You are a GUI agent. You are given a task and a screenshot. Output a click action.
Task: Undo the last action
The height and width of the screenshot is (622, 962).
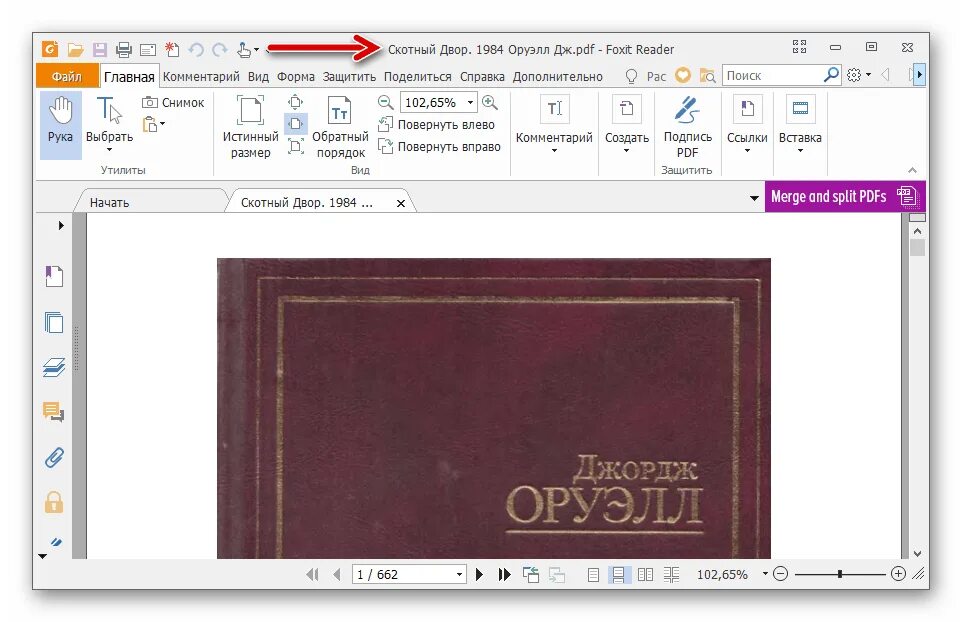(196, 50)
